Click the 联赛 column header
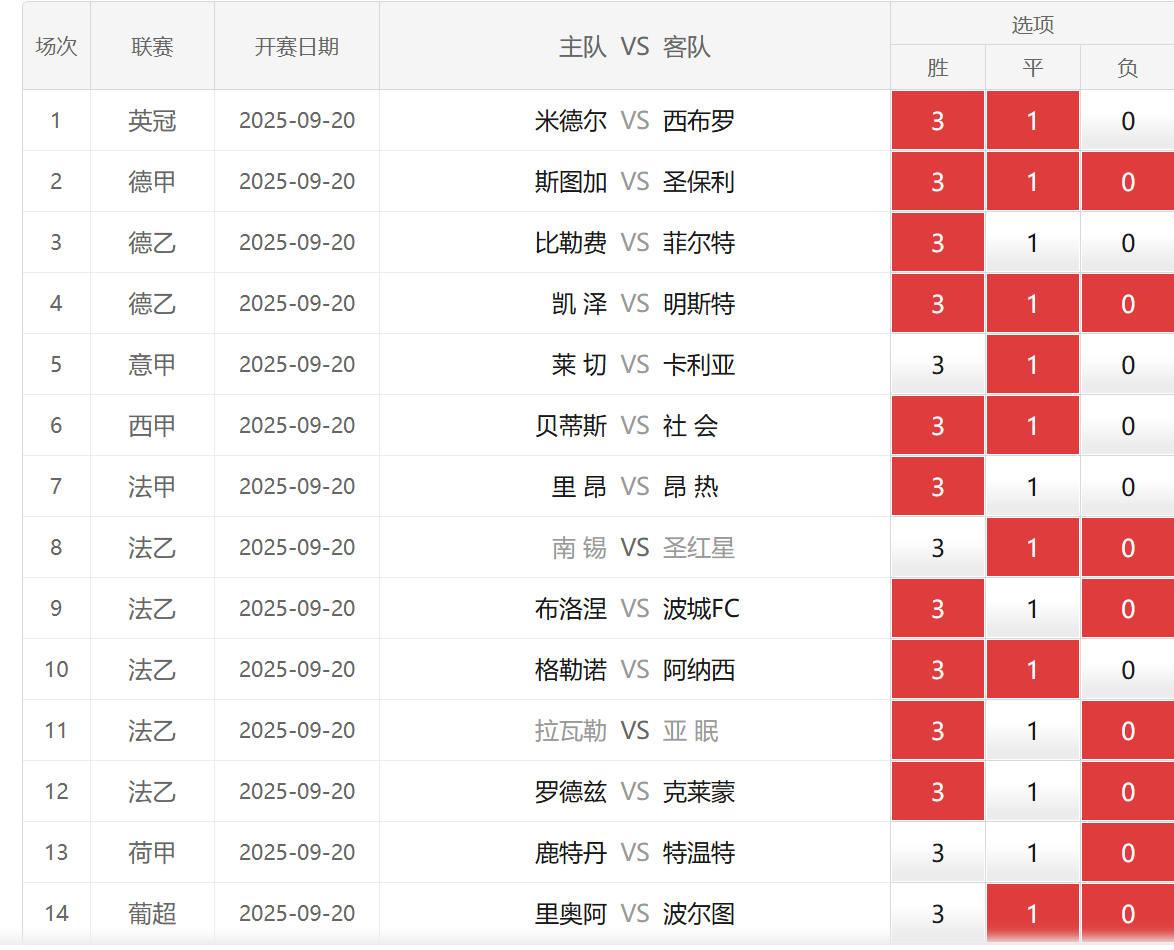Viewport: 1174px width, 950px height. point(152,47)
